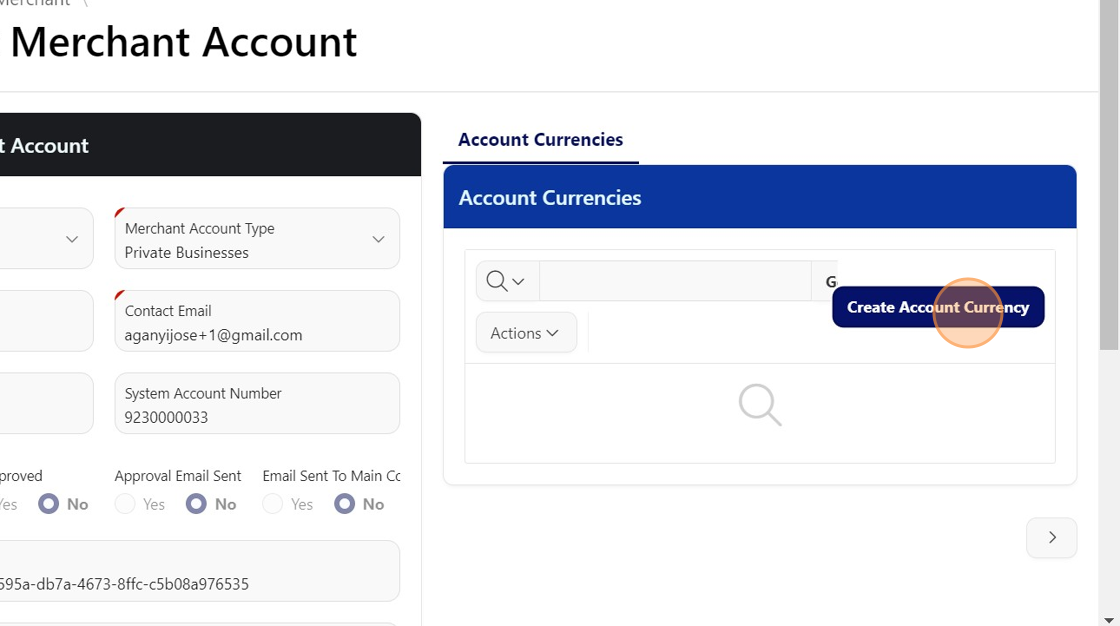Open the search column selector chevron
Screen dimensions: 1120x626
click(518, 282)
